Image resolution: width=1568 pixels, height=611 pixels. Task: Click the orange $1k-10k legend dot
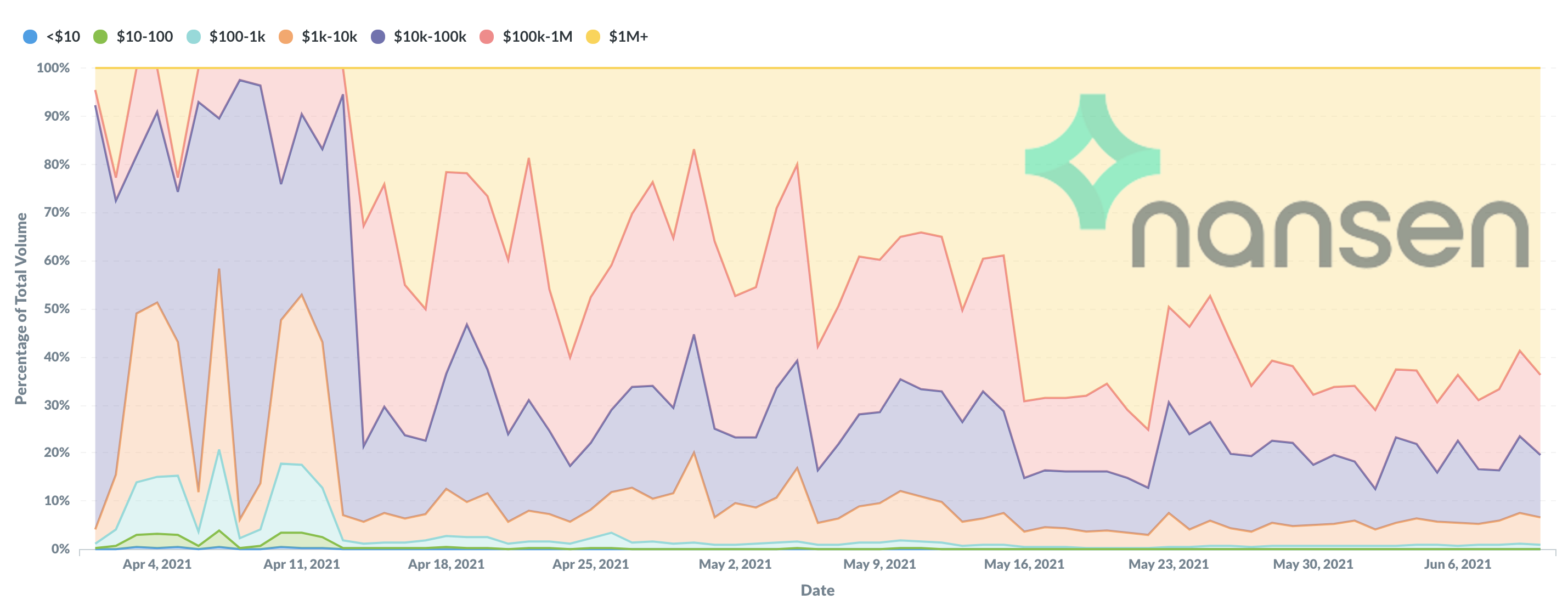285,37
